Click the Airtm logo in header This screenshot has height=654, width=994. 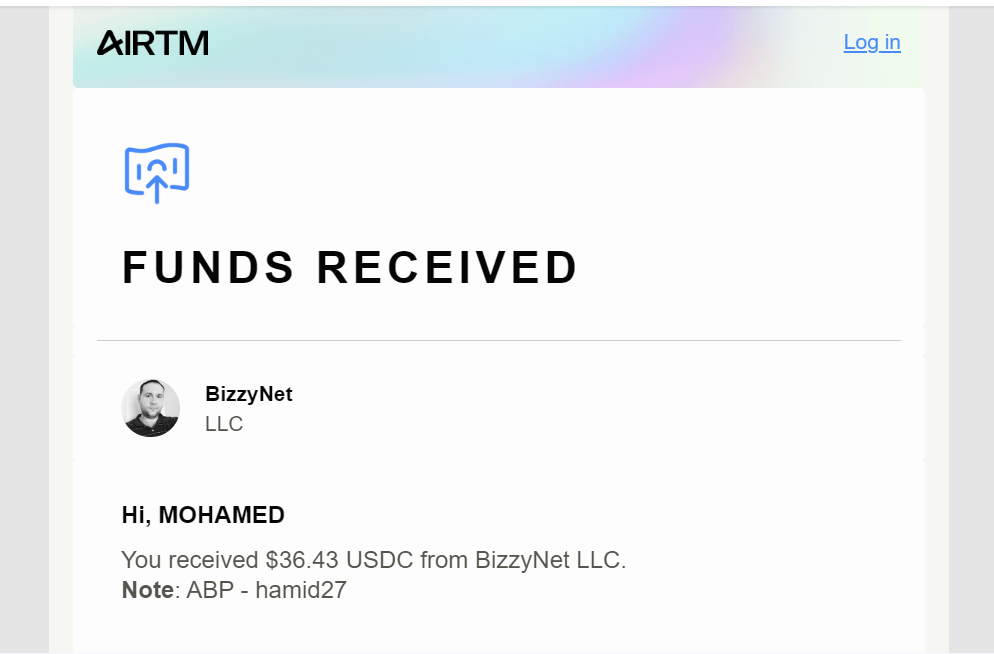(x=152, y=43)
